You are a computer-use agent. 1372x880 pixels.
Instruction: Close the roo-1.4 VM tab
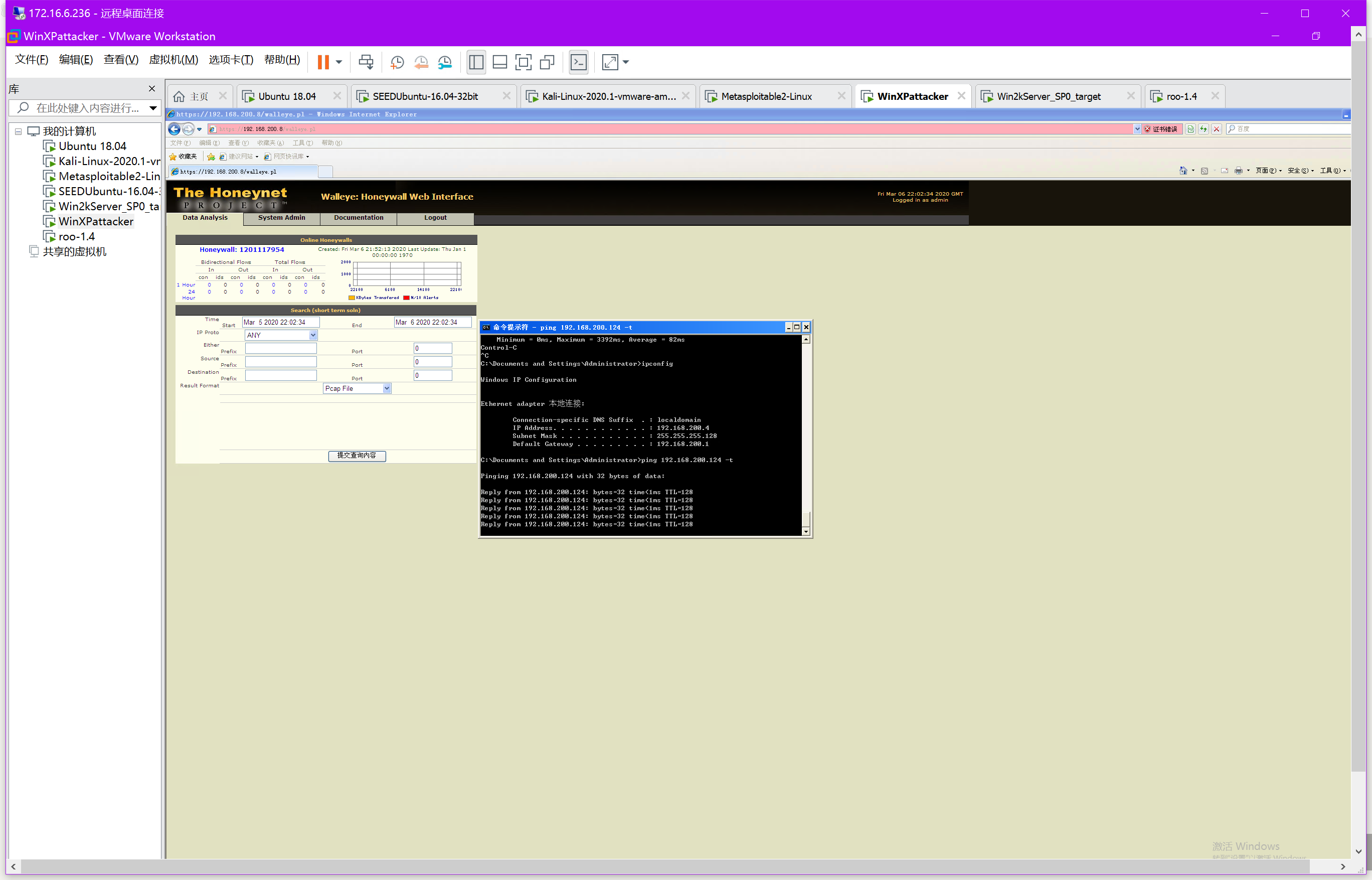tap(1215, 96)
